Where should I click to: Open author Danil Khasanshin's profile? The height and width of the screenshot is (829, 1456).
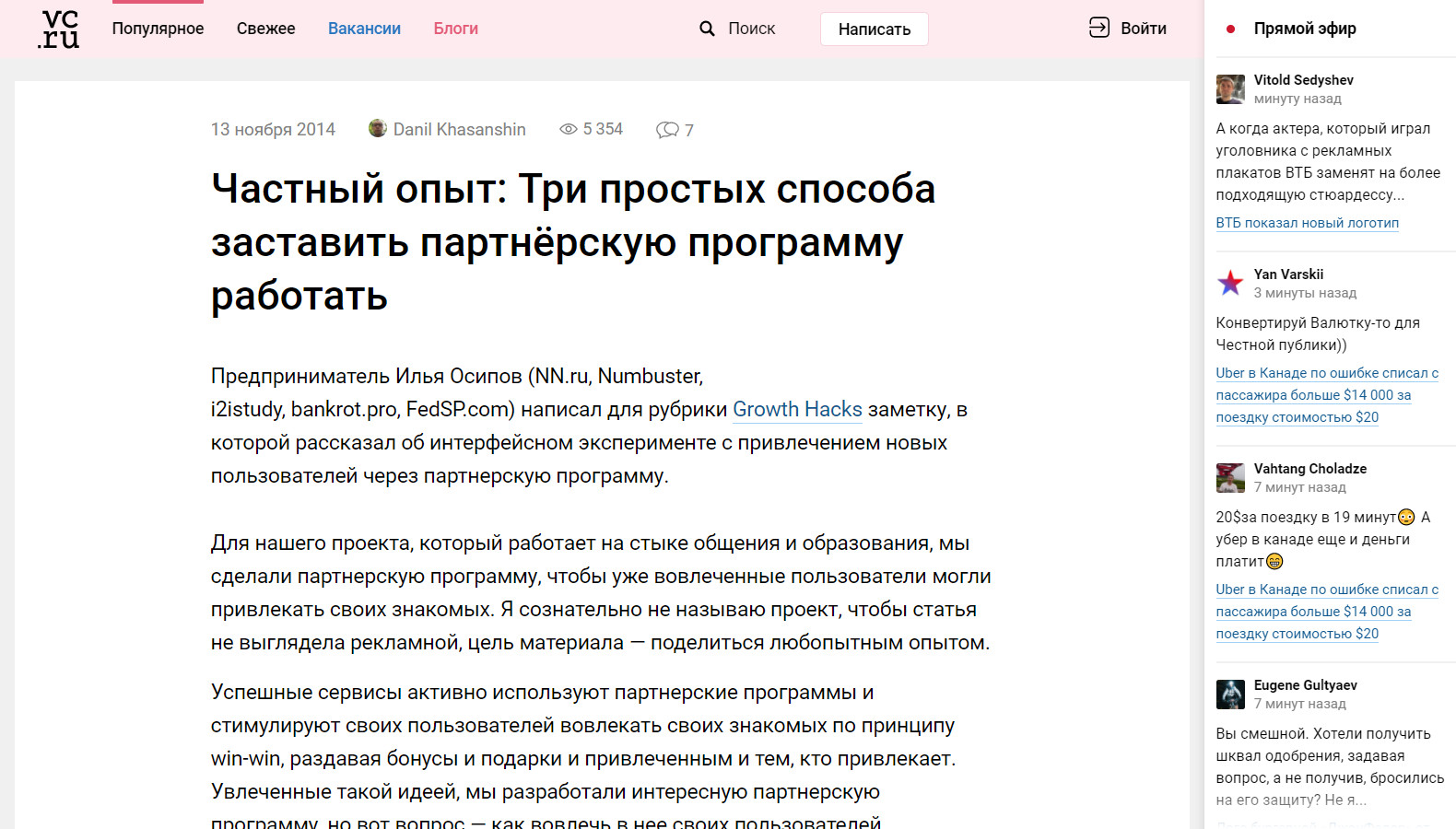coord(459,129)
